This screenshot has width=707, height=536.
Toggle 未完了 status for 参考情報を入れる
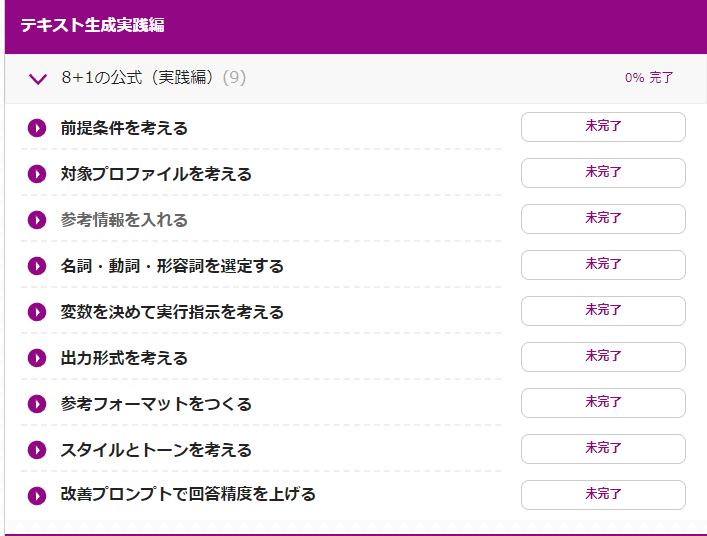(603, 219)
